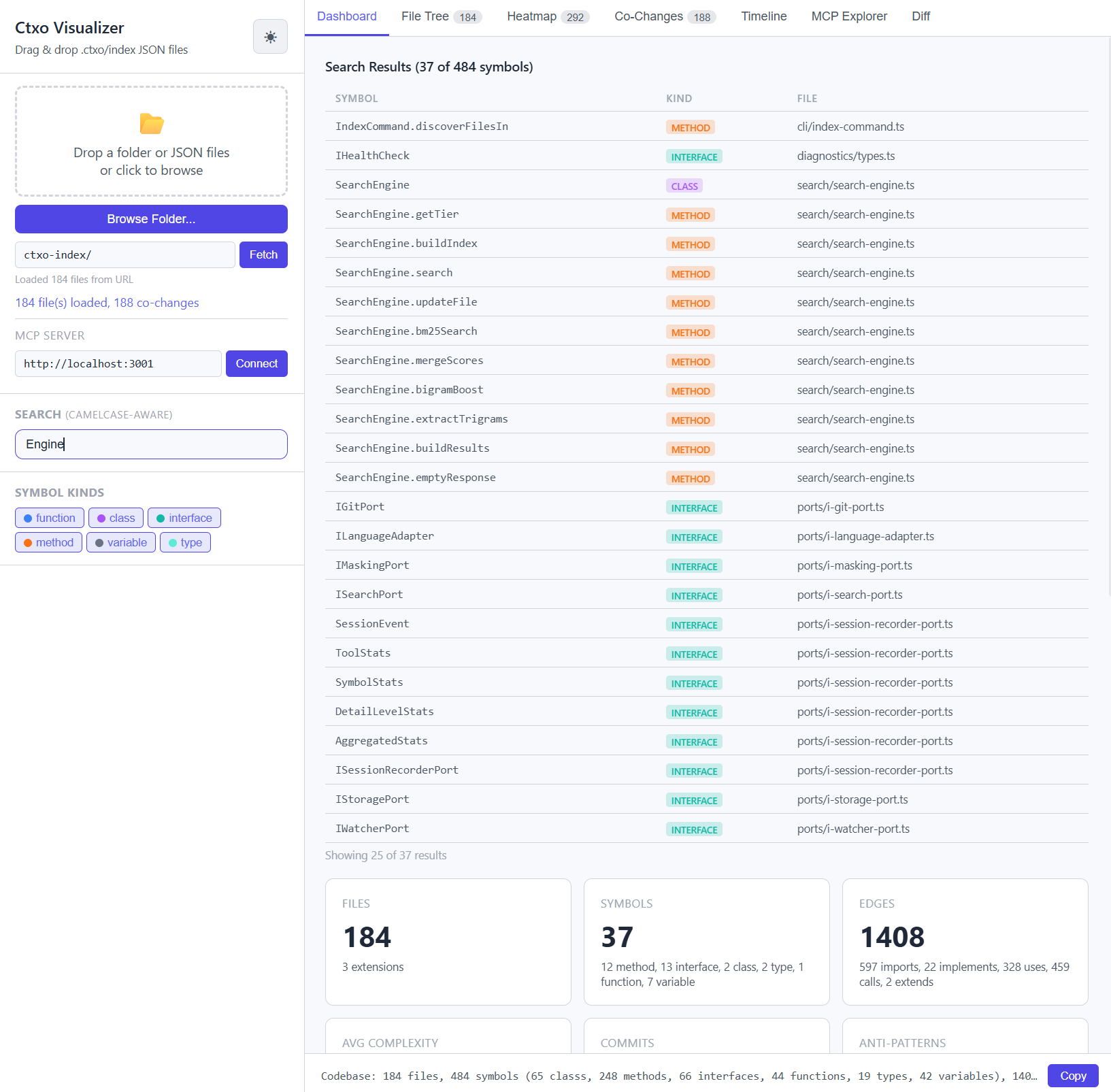This screenshot has width=1111, height=1092.
Task: Switch to the File Tree tab
Action: (441, 17)
